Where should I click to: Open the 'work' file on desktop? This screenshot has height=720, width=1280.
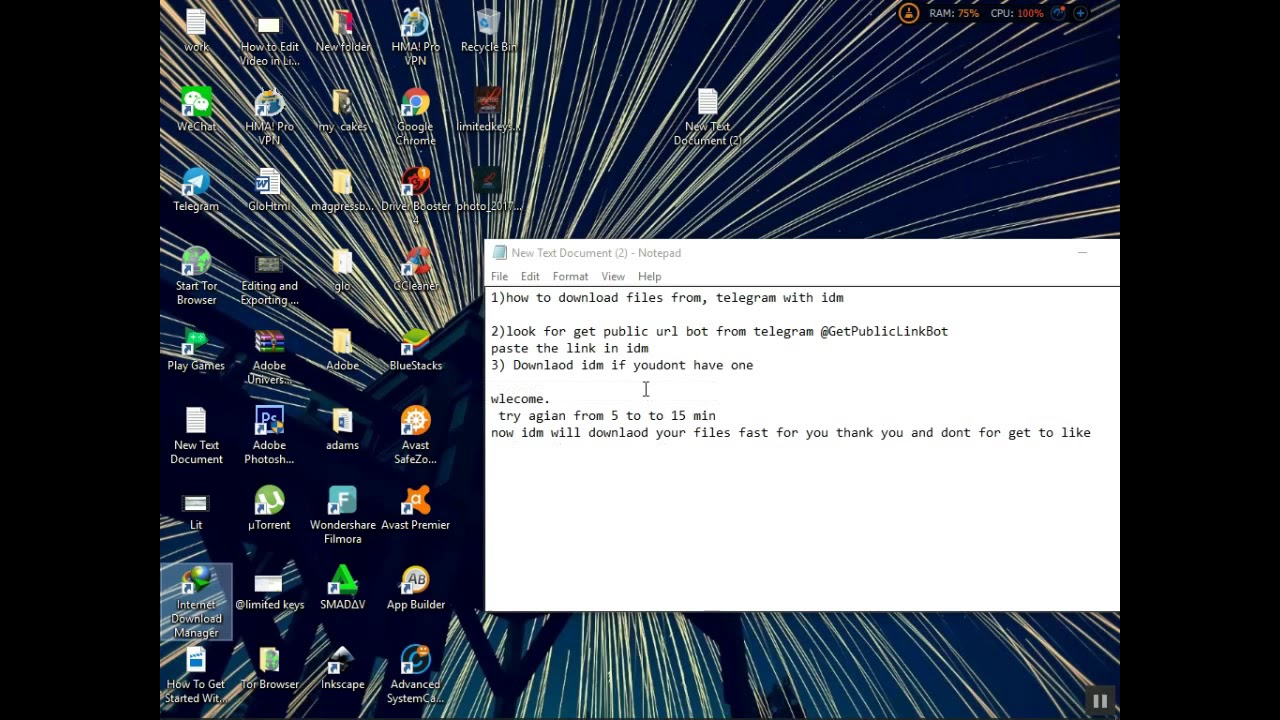click(x=196, y=31)
